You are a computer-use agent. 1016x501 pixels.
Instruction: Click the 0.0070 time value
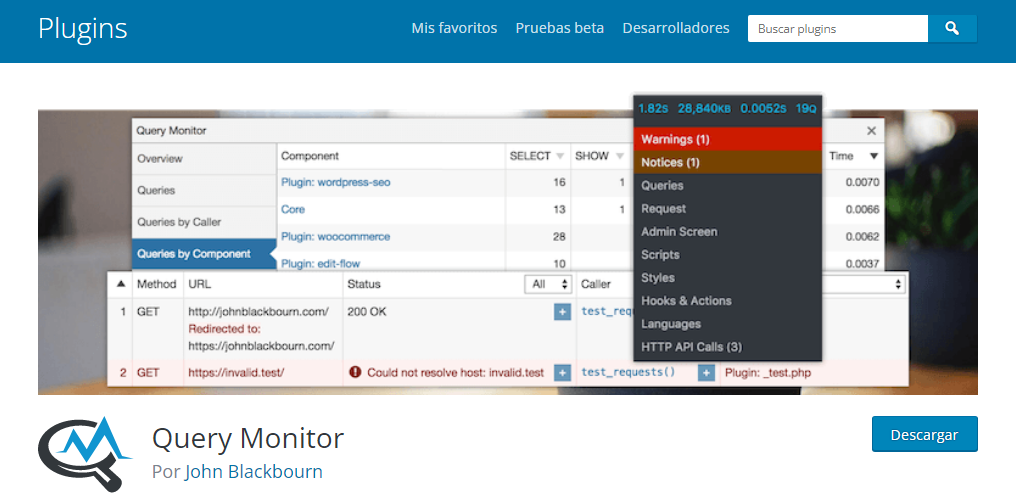[x=862, y=183]
